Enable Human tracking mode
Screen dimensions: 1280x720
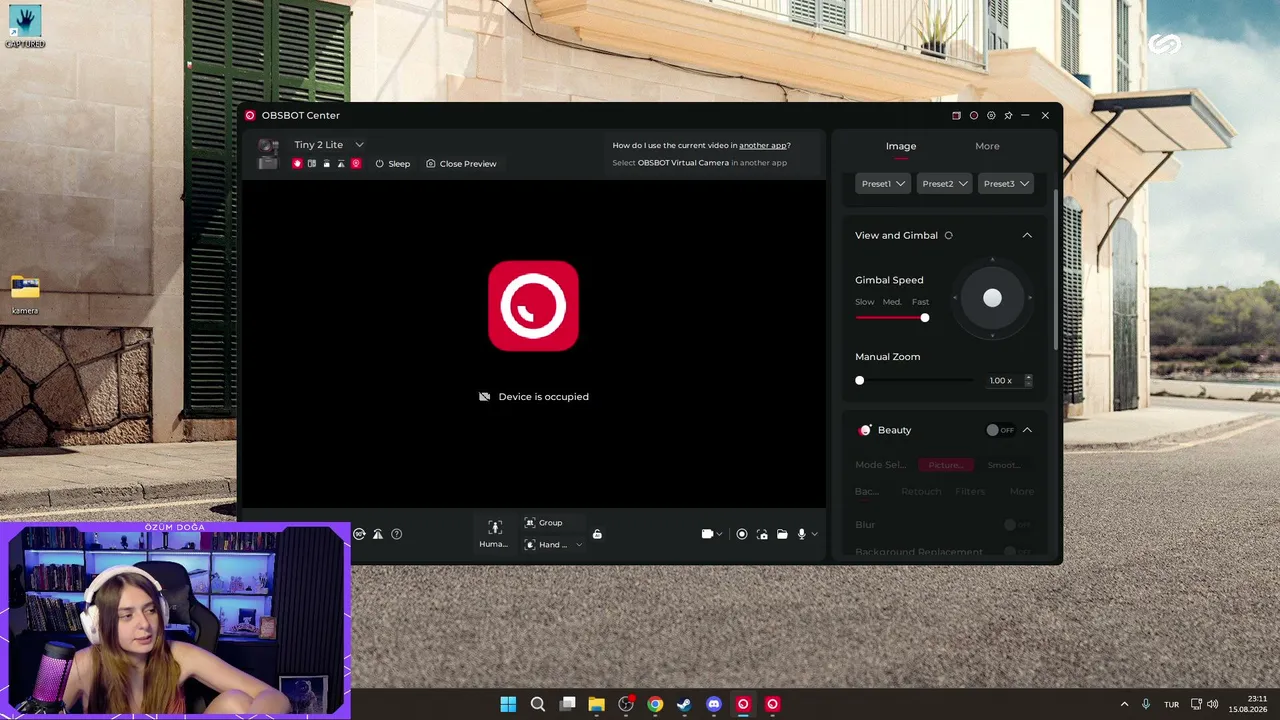[494, 534]
